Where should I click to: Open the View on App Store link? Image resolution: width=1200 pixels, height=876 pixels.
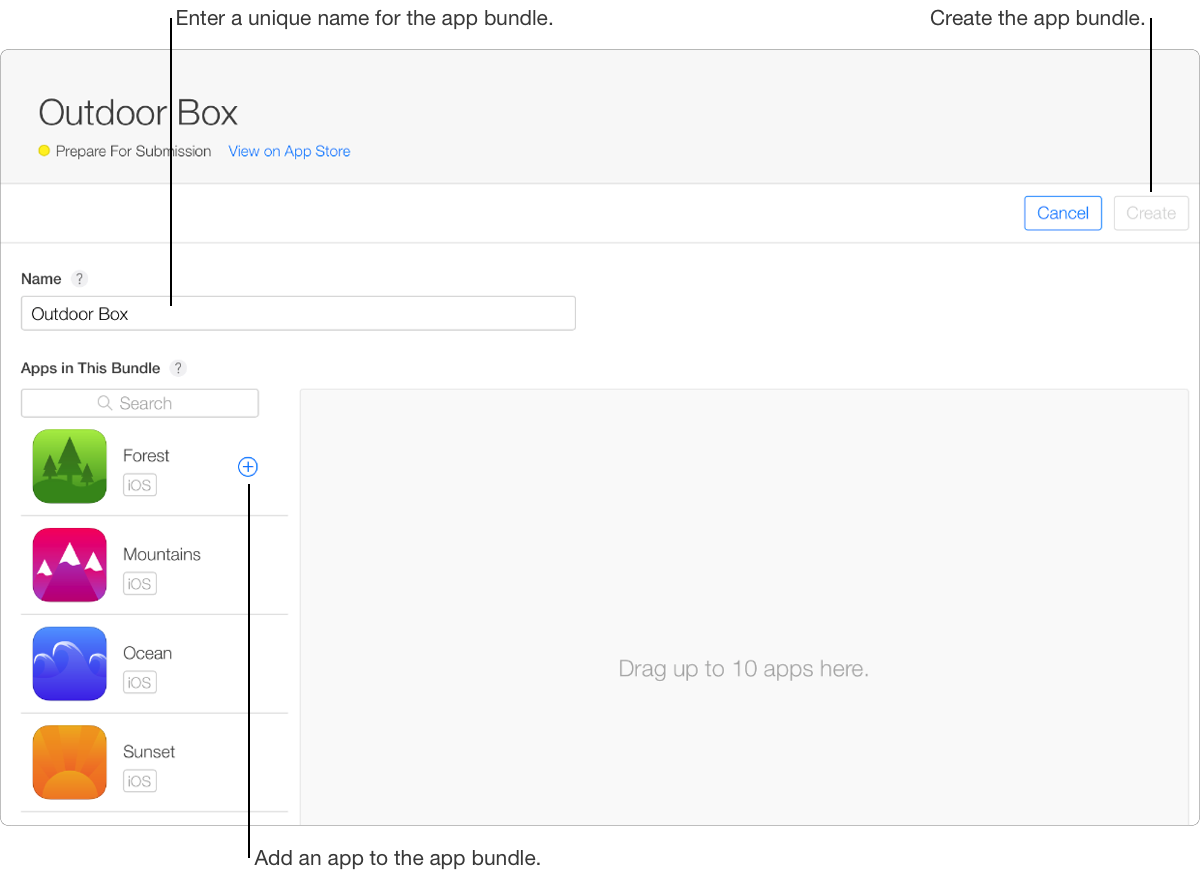289,151
